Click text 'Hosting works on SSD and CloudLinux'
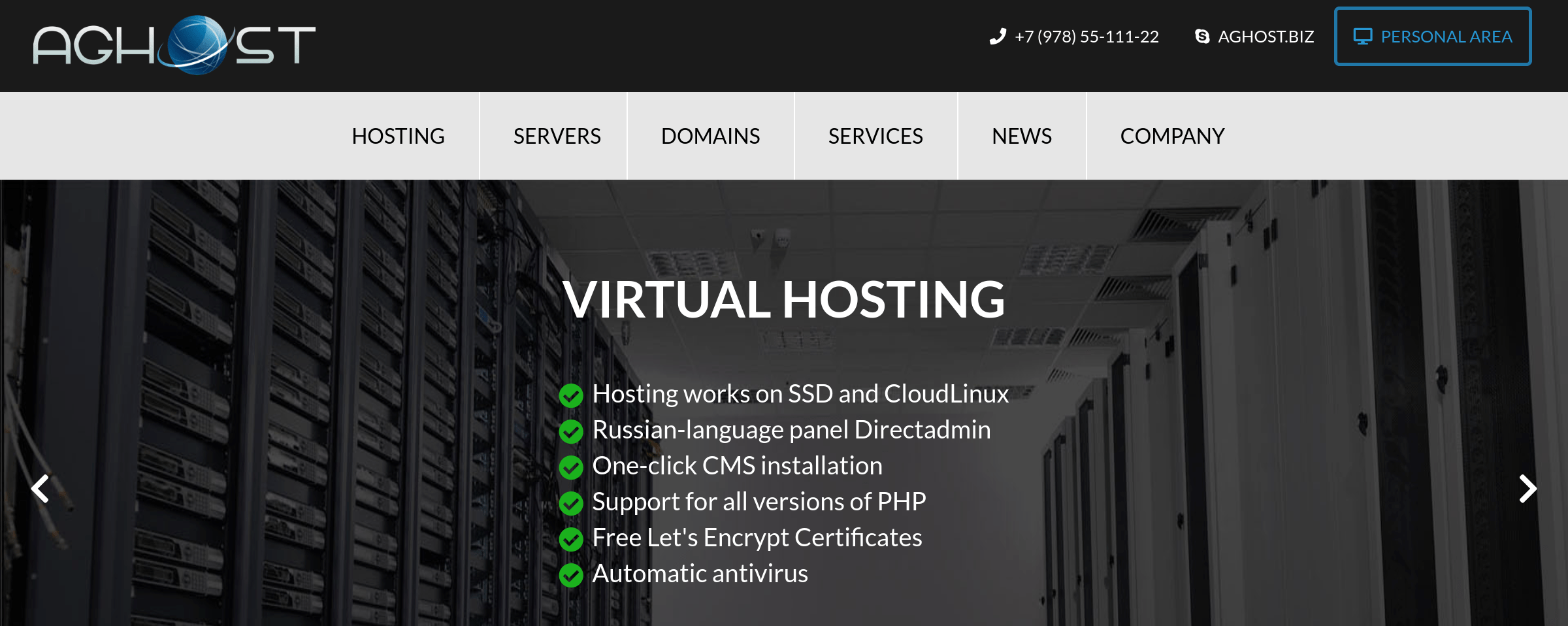This screenshot has width=1568, height=626. coord(800,394)
